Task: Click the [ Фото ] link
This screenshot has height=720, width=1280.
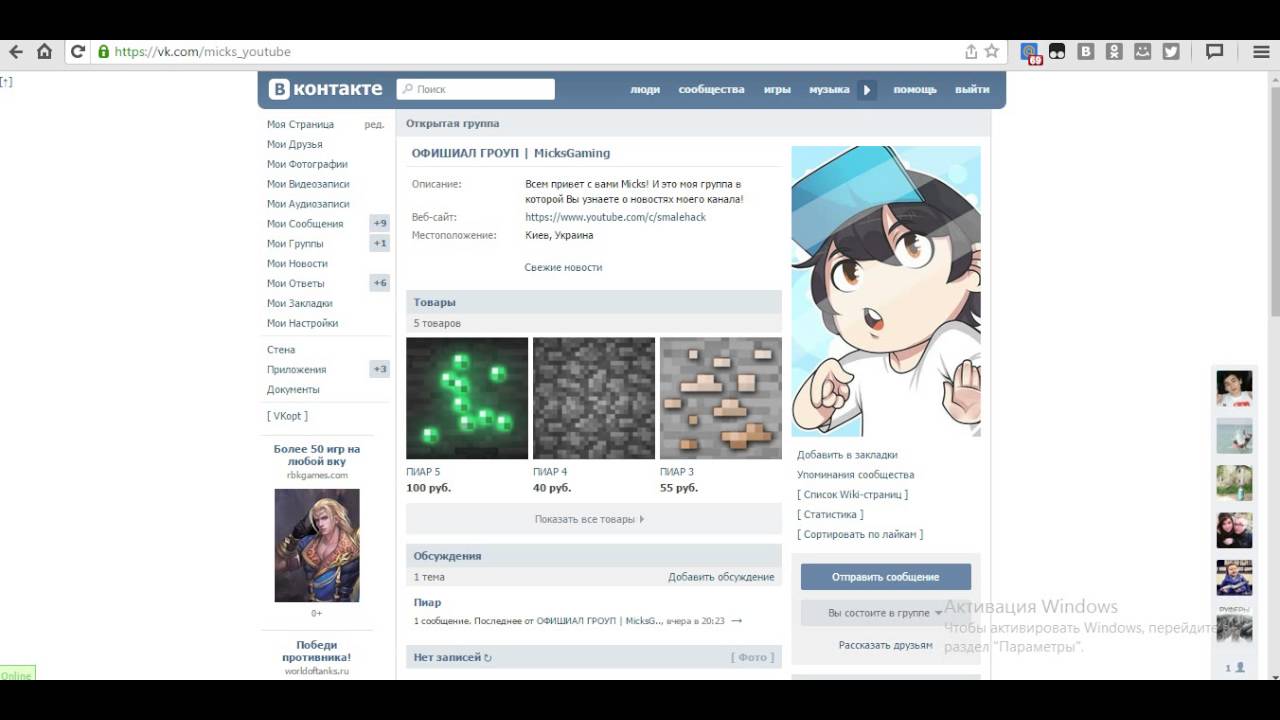Action: click(x=752, y=658)
